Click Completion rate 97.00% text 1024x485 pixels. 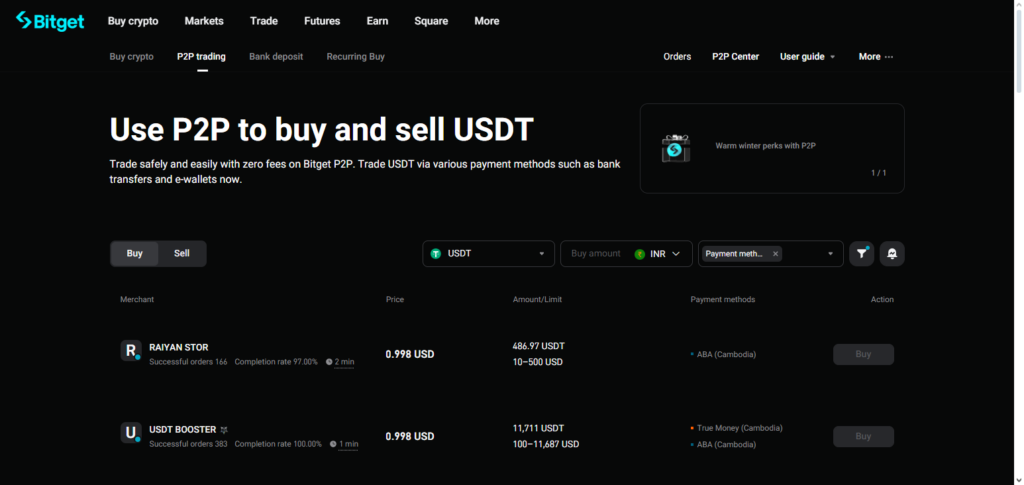(276, 362)
